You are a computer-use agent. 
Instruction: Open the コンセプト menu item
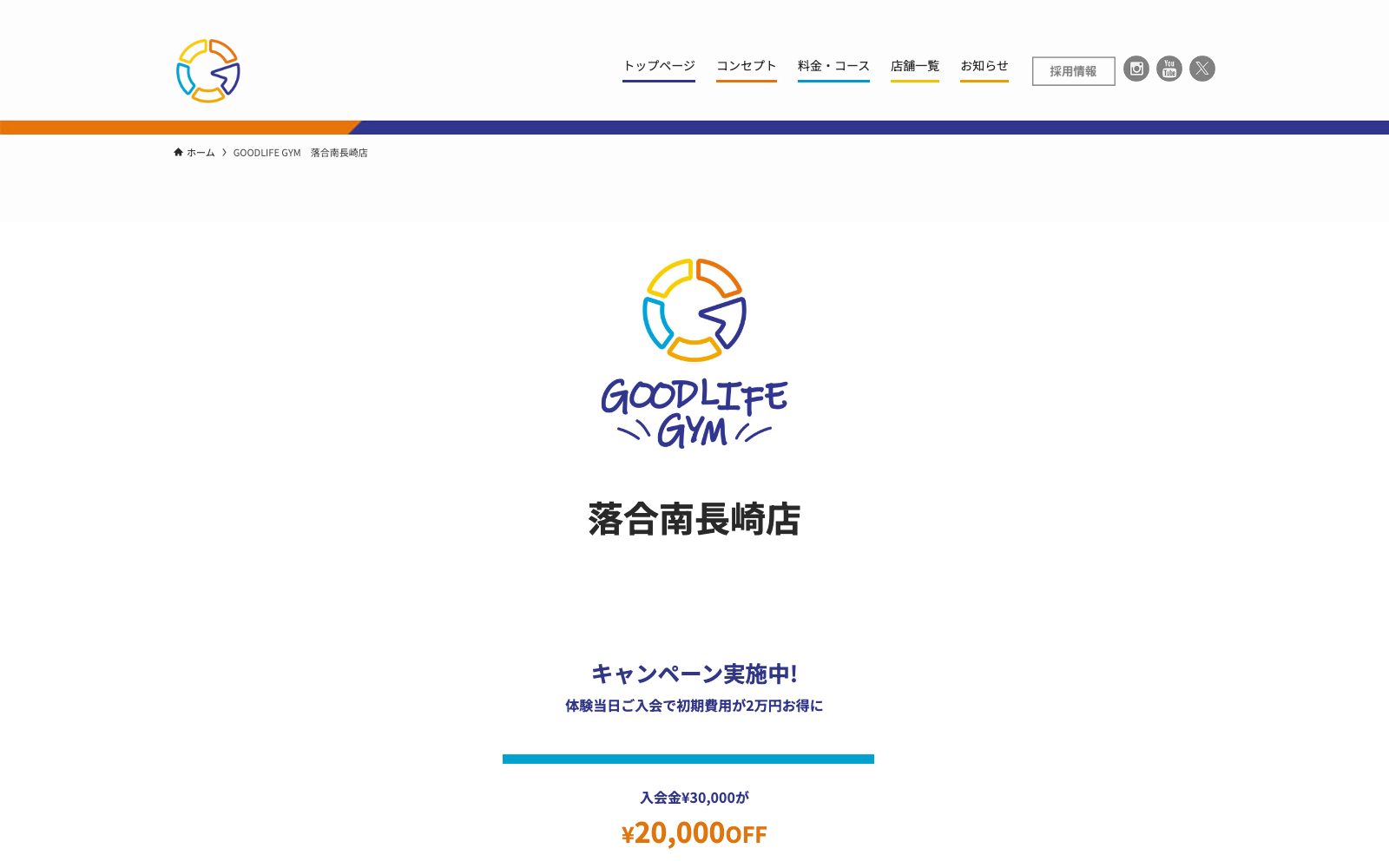pos(747,66)
